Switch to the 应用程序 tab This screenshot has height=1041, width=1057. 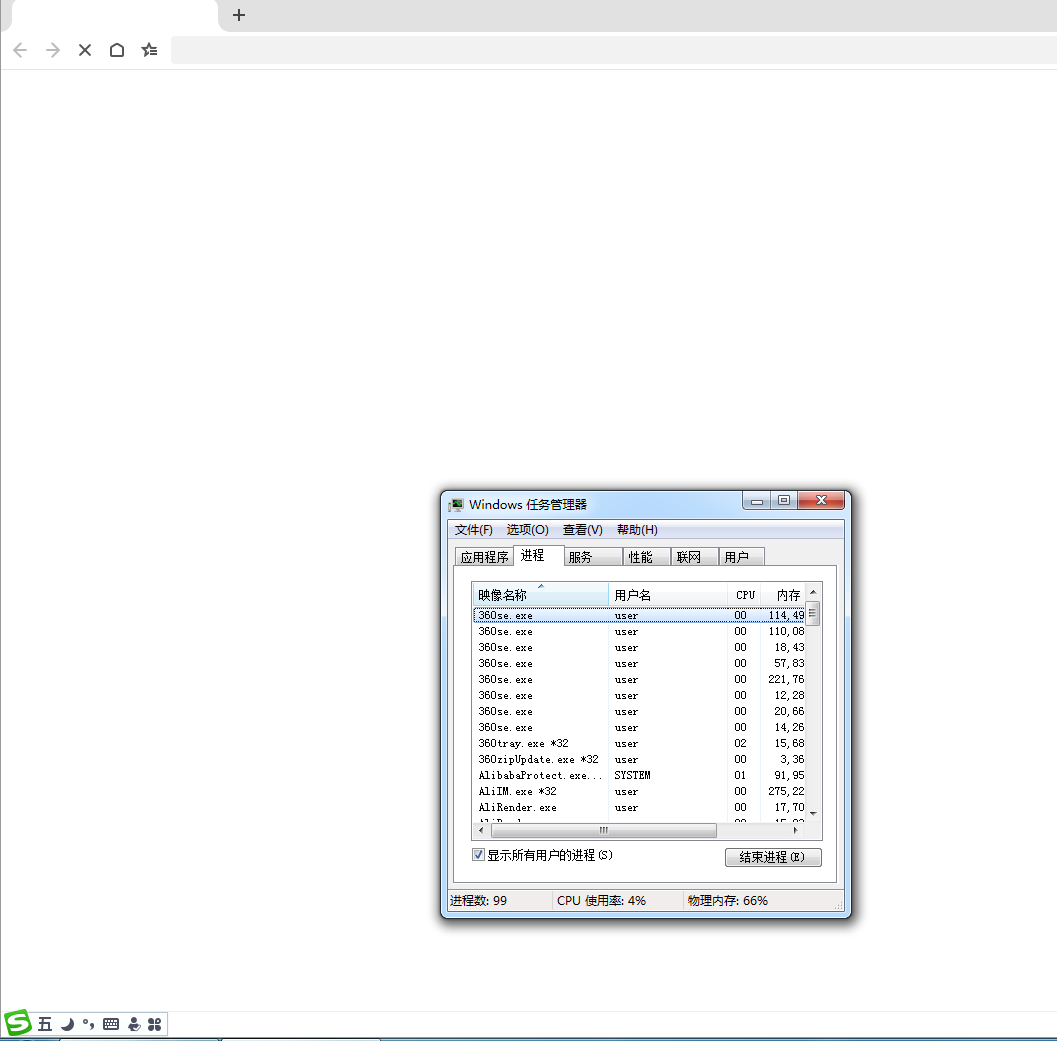tap(484, 557)
